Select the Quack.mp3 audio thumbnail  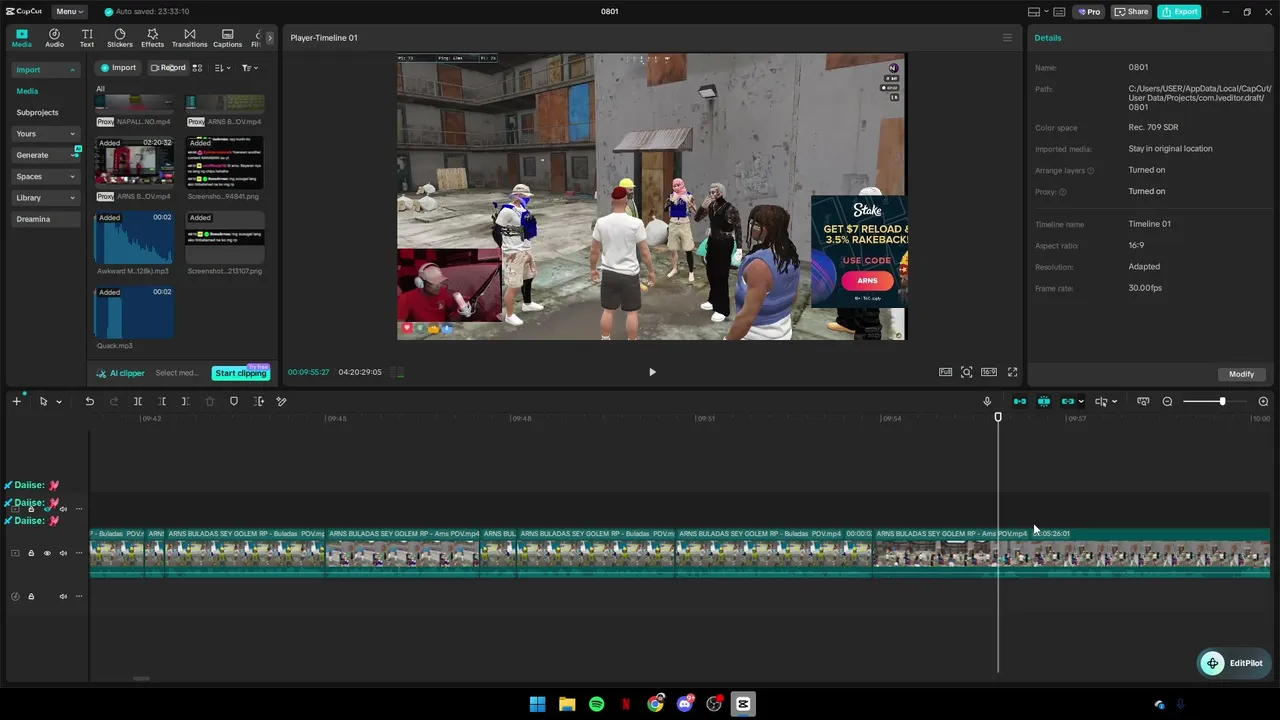tap(133, 312)
